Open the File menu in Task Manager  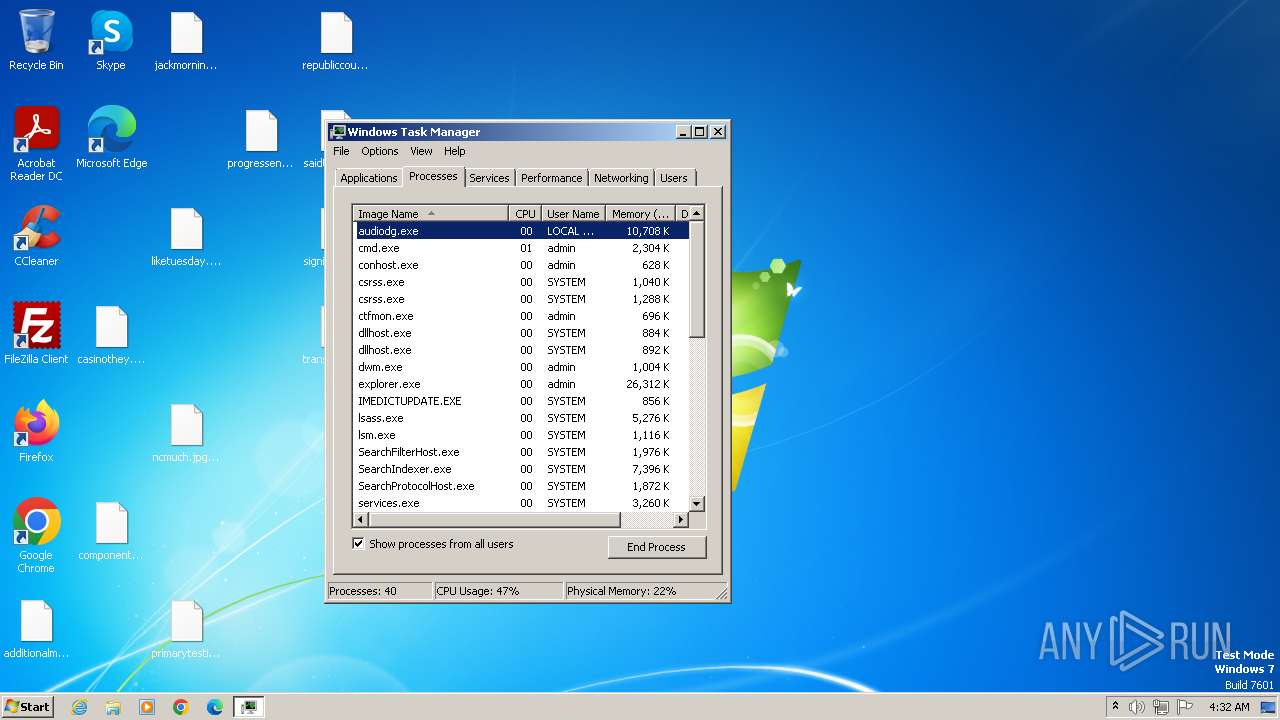coord(341,151)
